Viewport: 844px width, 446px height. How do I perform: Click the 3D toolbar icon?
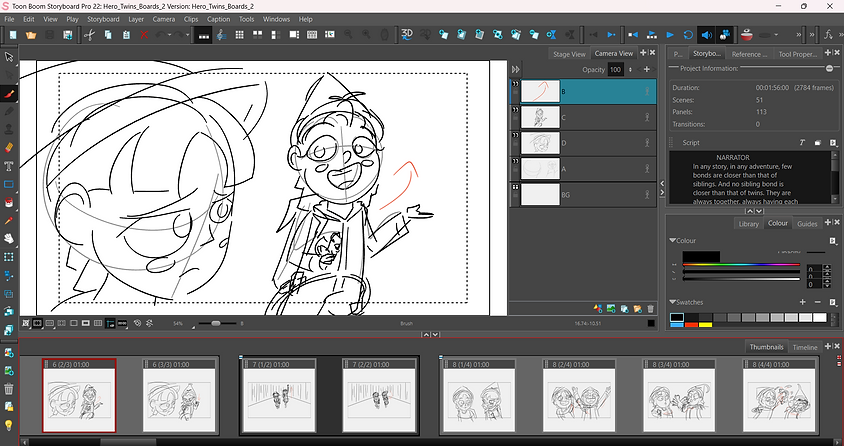point(407,35)
